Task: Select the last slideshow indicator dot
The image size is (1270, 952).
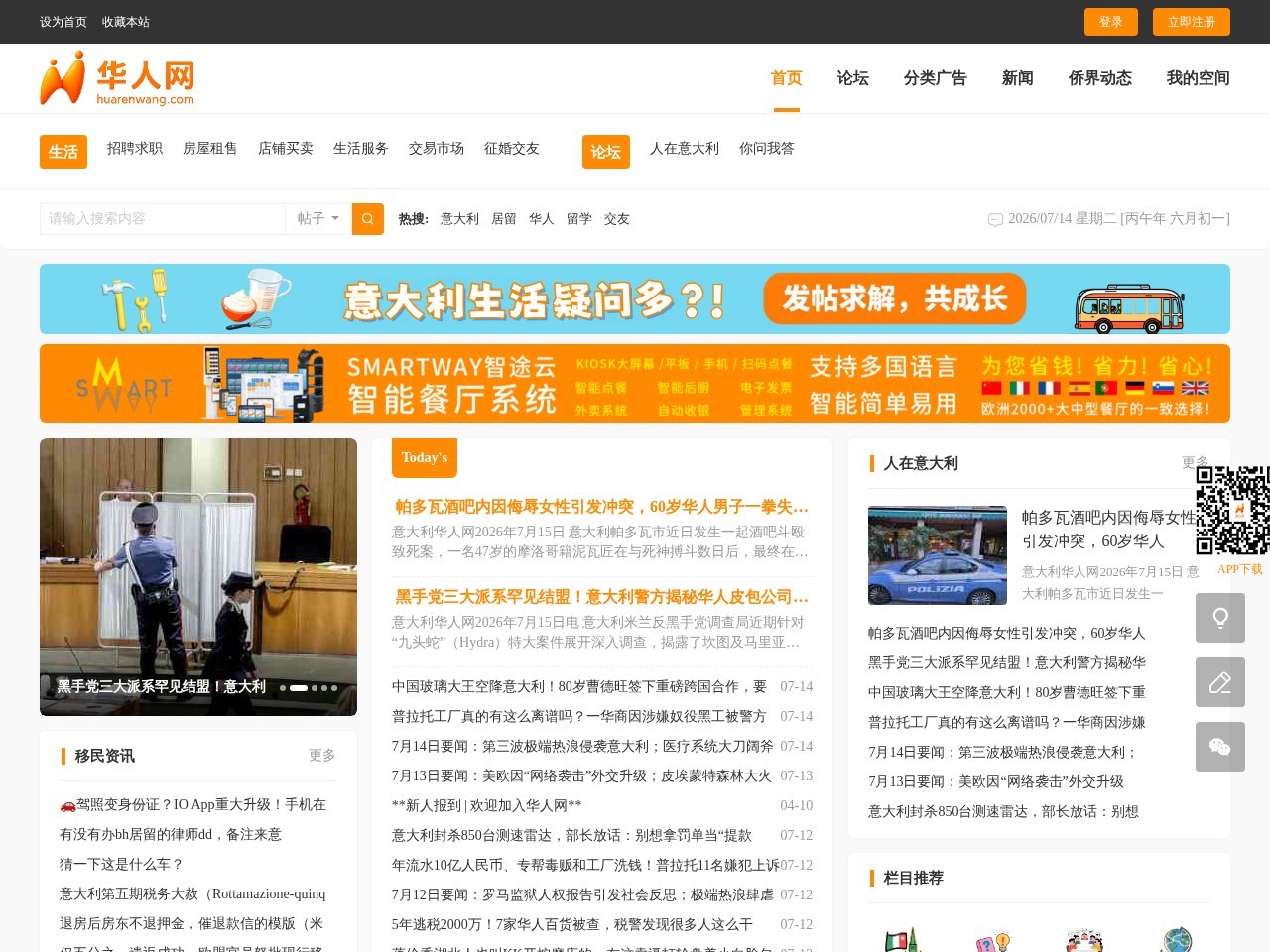Action: point(334,687)
